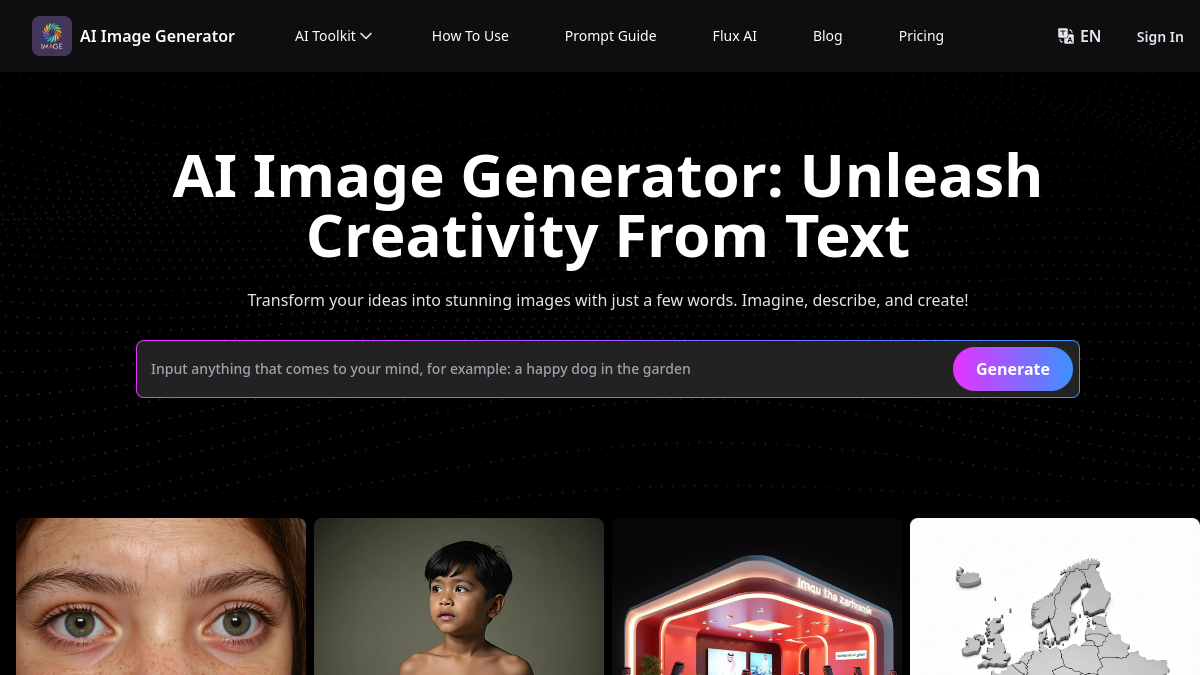1200x675 pixels.
Task: Open the Flux AI menu item
Action: point(734,36)
